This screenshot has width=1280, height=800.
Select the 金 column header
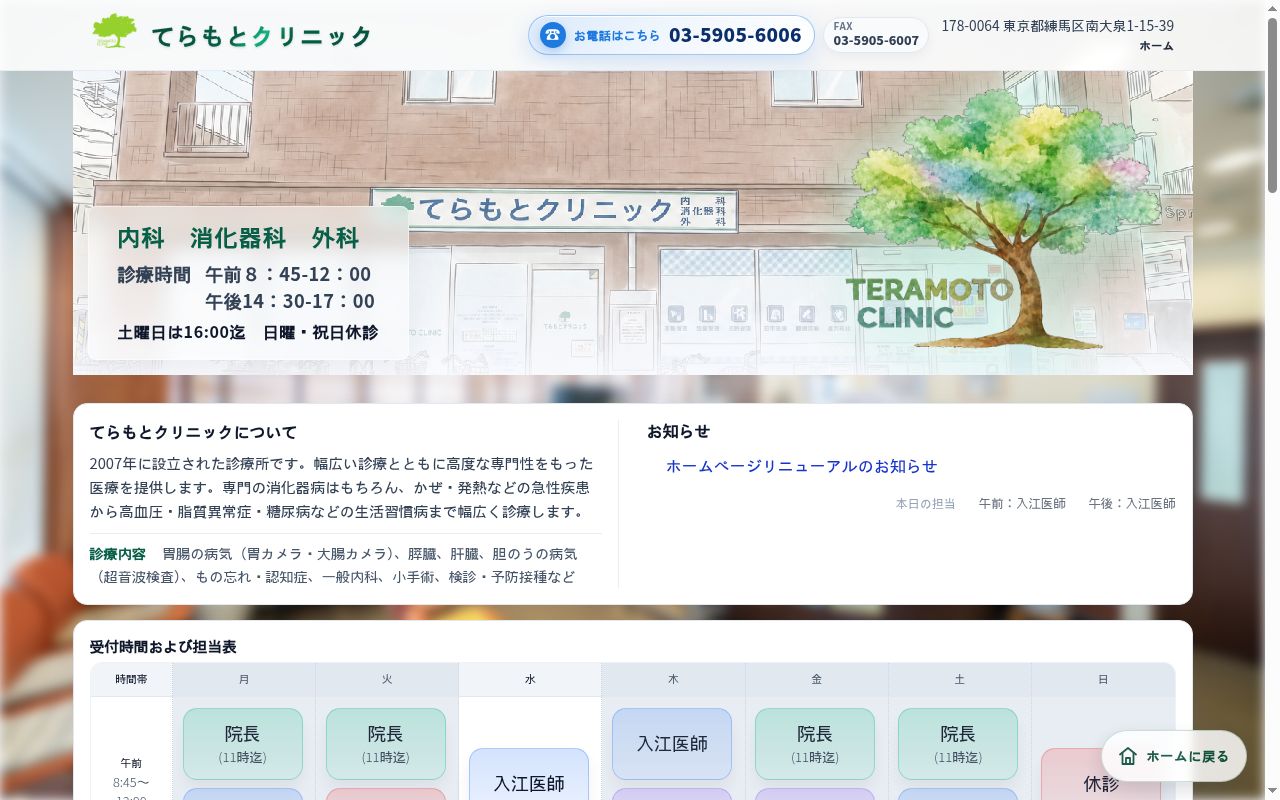click(x=816, y=680)
